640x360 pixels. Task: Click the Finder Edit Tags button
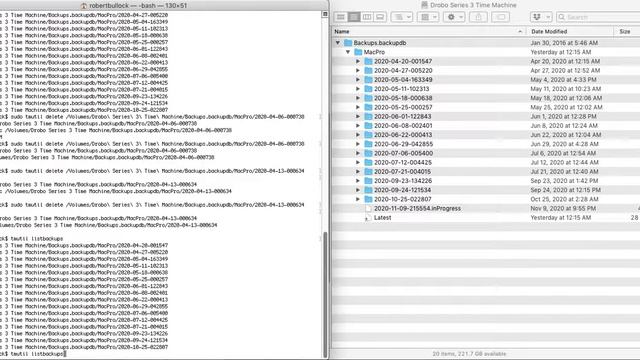[x=501, y=17]
